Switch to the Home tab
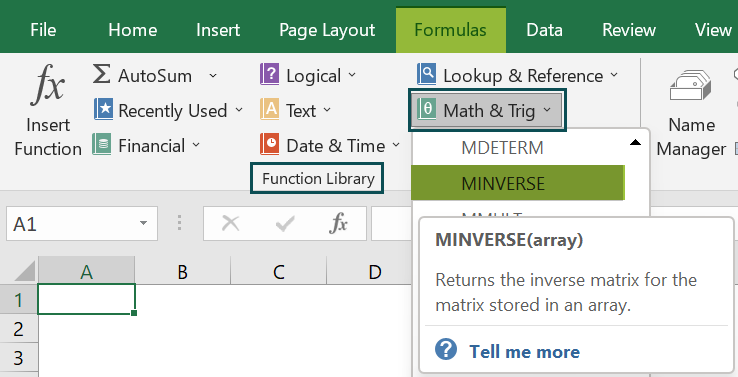This screenshot has height=377, width=738. pos(133,30)
